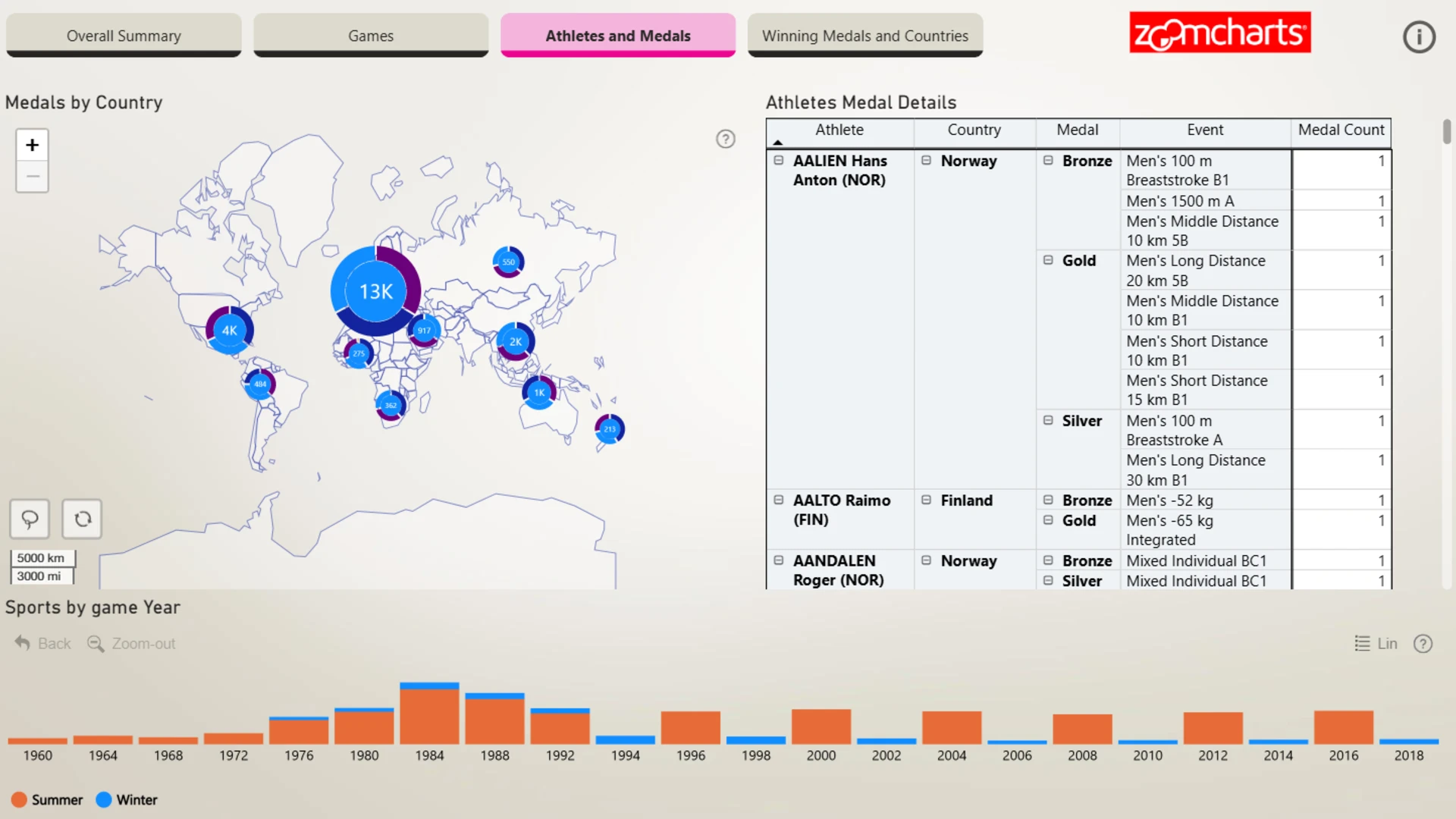This screenshot has width=1456, height=819.
Task: Click the 1984 bar in the chart
Action: pyautogui.click(x=429, y=714)
